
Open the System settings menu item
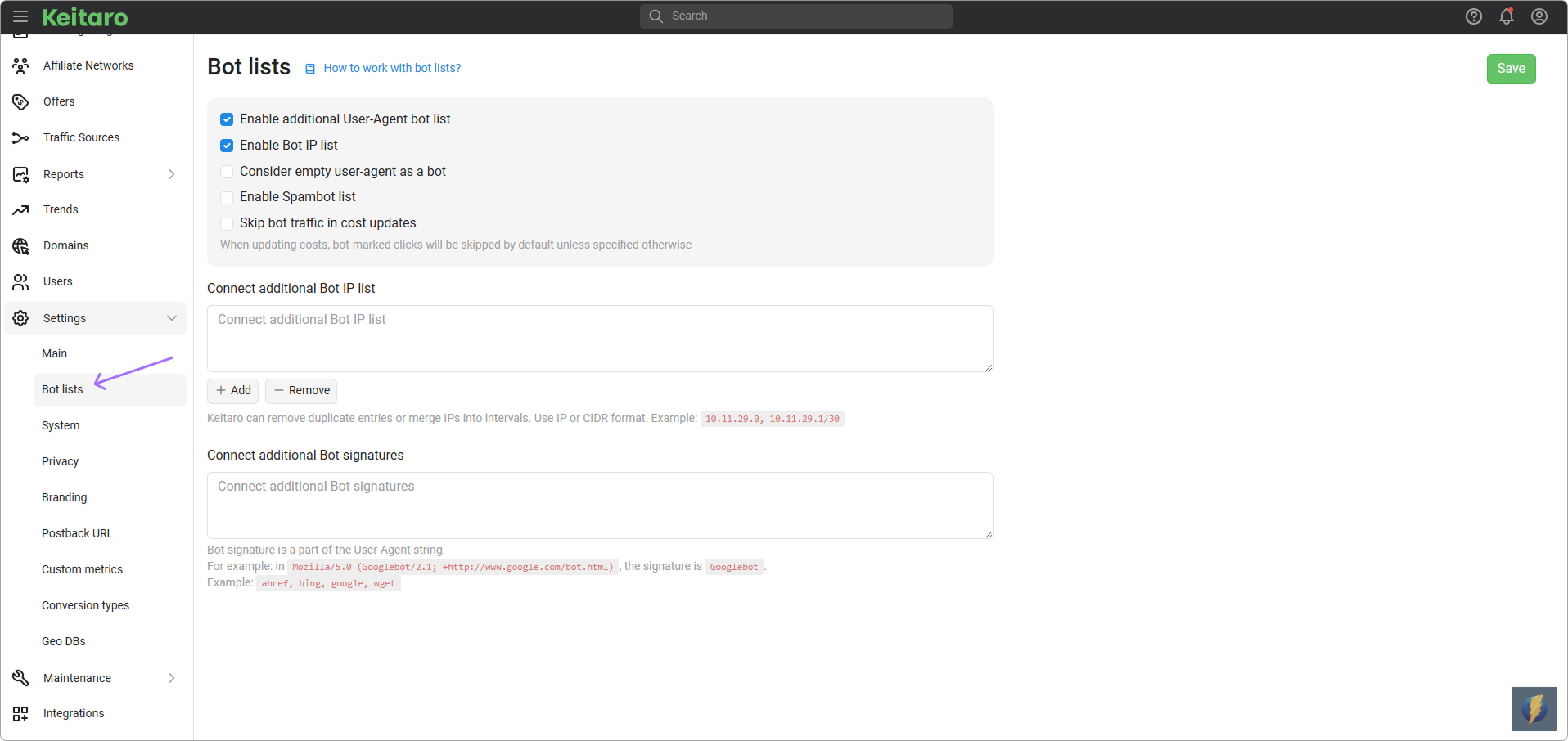(61, 425)
